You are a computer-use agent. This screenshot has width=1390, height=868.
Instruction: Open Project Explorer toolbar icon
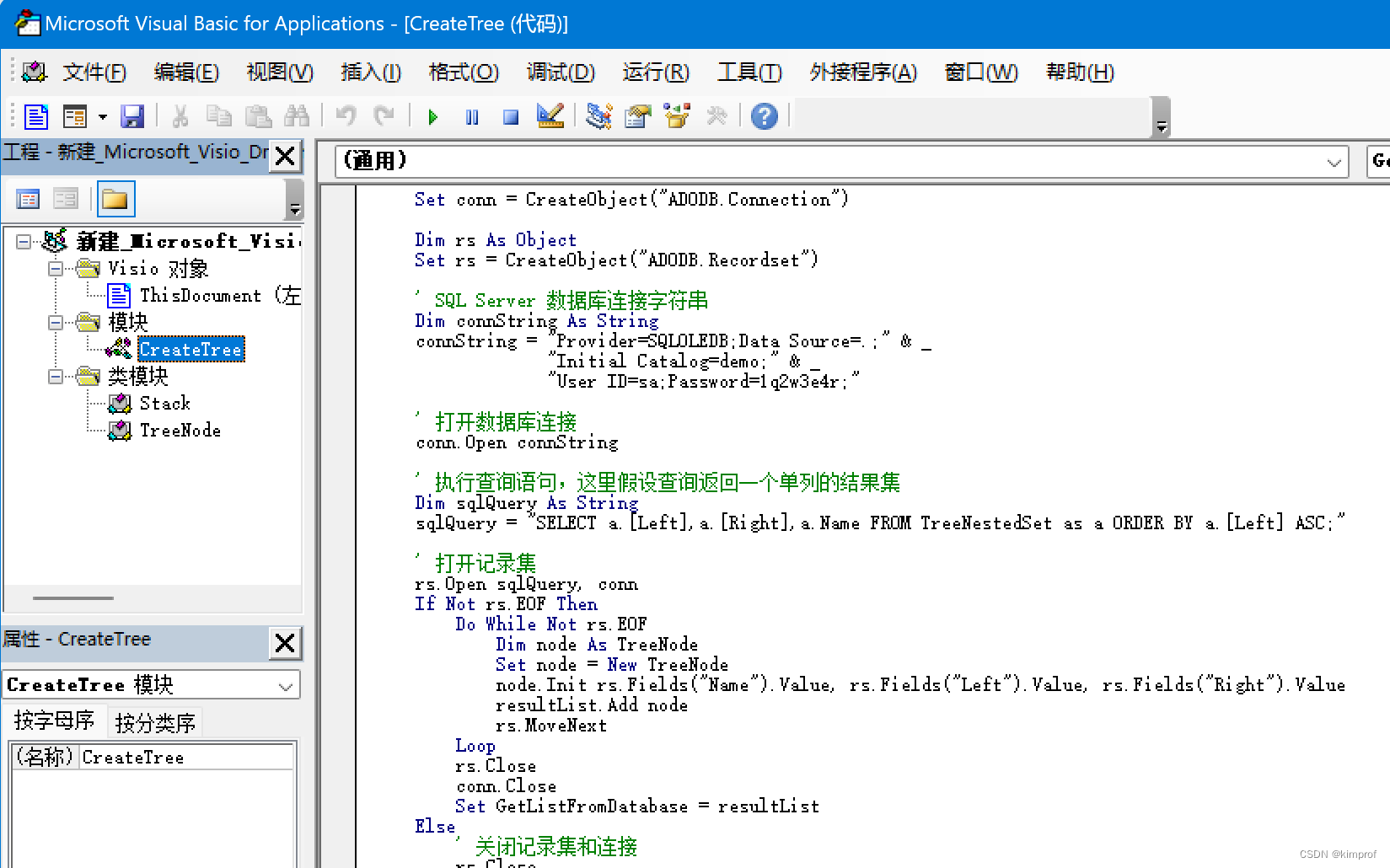tap(599, 116)
